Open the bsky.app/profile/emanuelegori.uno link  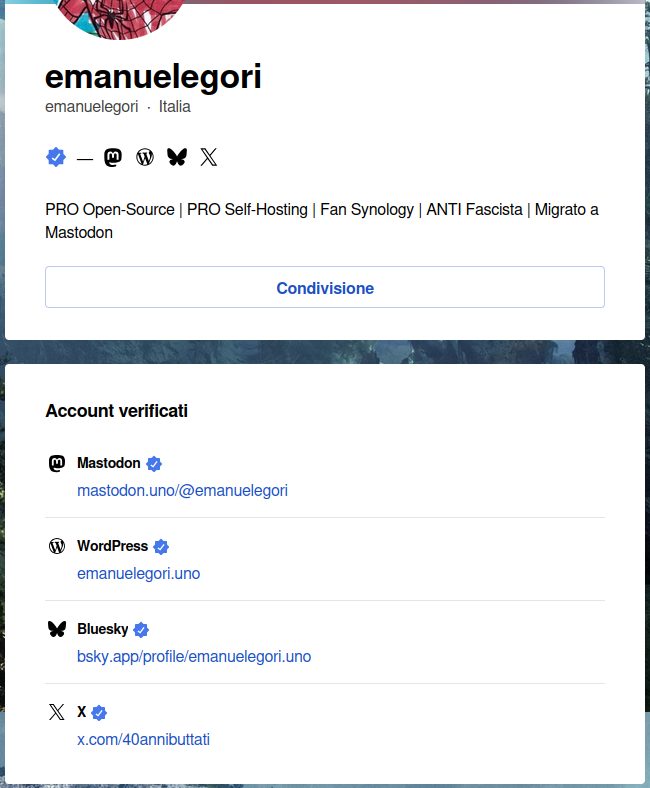tap(194, 657)
